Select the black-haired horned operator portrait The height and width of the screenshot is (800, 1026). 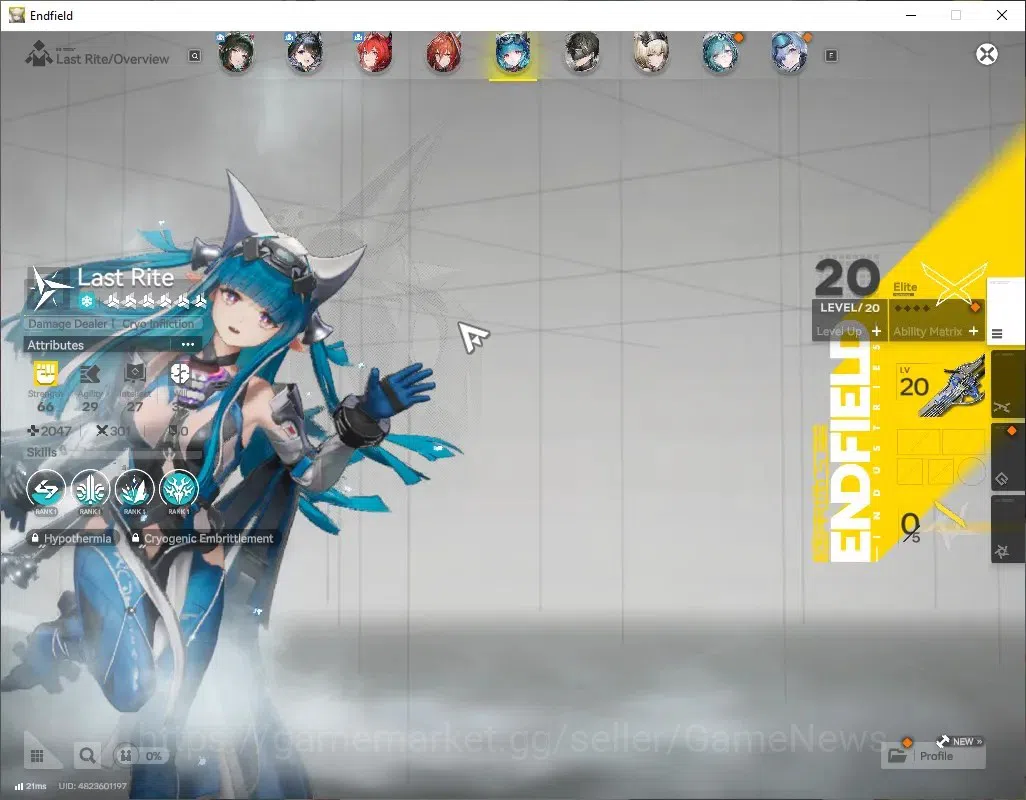tap(305, 54)
